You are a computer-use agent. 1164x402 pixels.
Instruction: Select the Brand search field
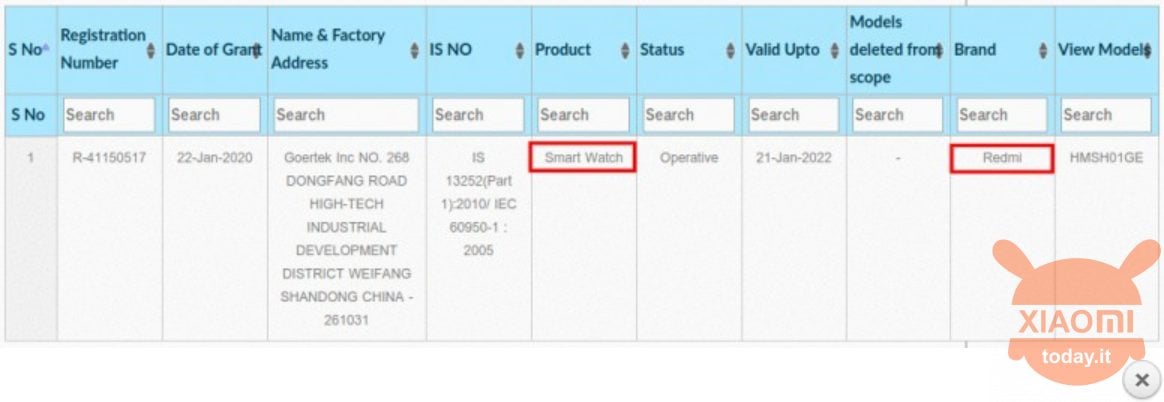click(x=1002, y=115)
